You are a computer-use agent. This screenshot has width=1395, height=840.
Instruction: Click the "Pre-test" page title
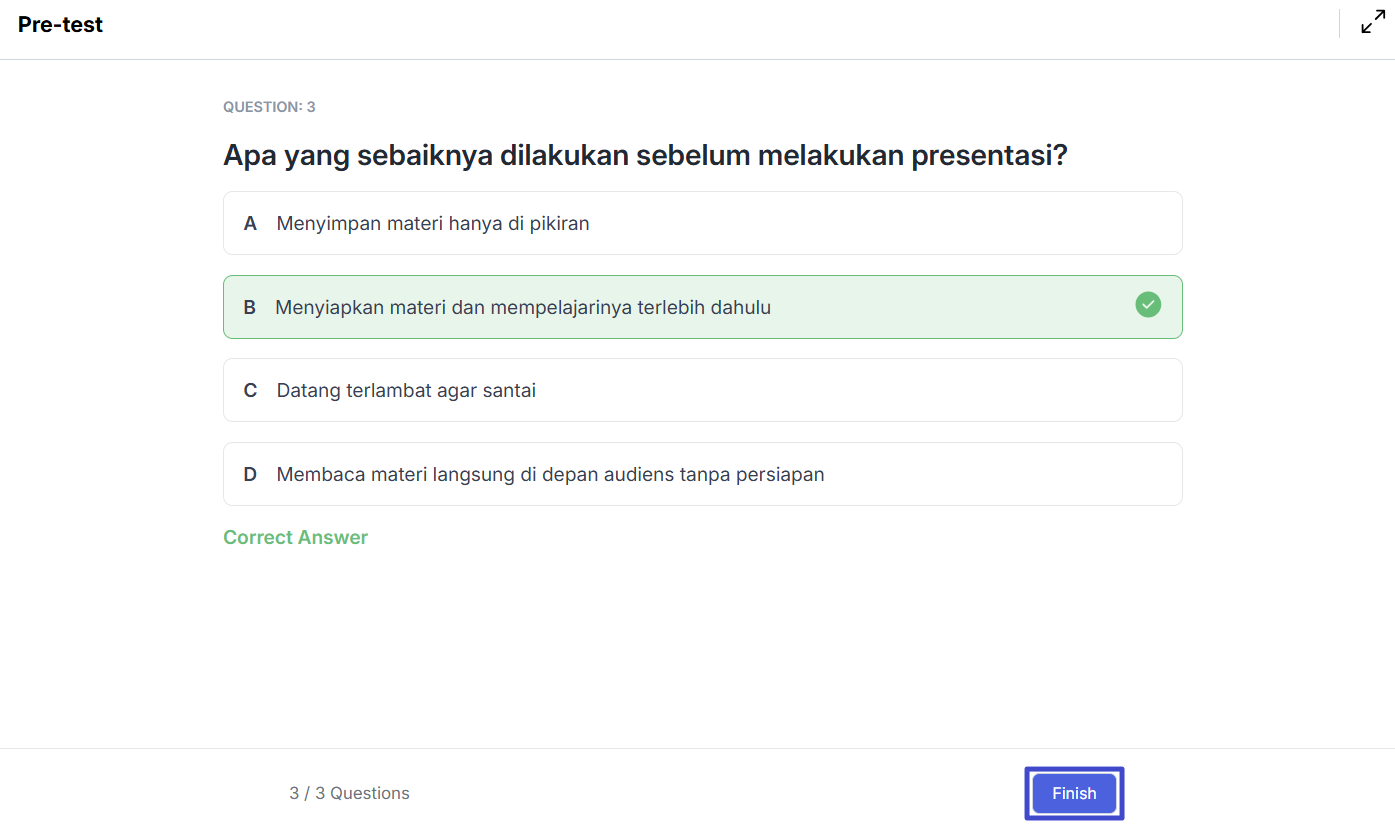(x=60, y=25)
